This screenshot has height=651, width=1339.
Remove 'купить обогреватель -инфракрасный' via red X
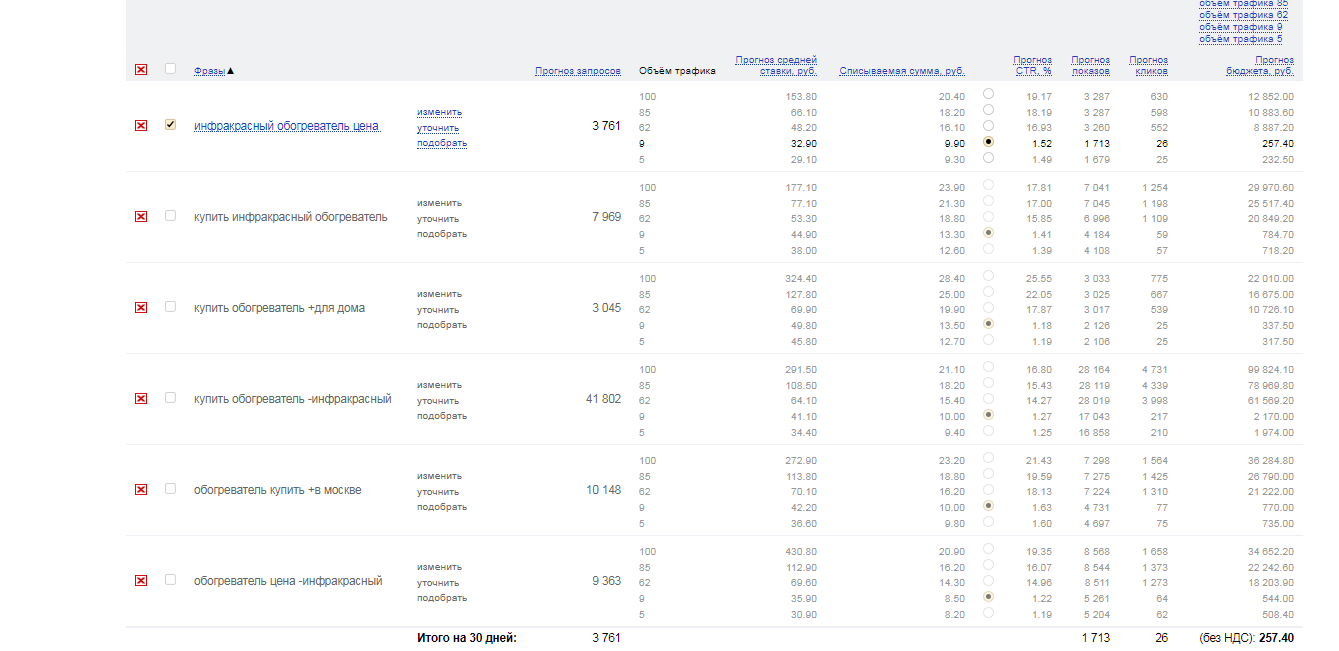[141, 399]
